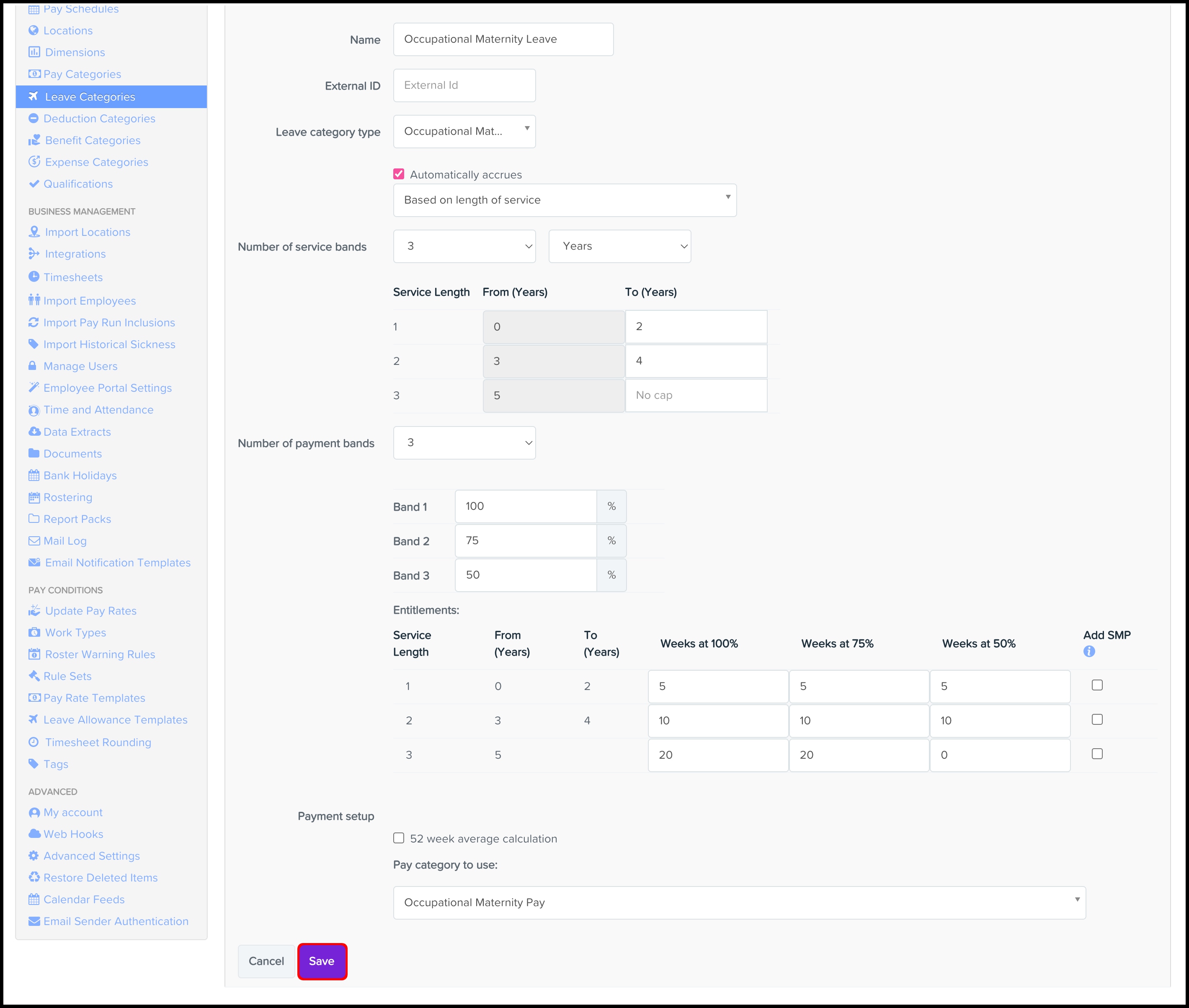This screenshot has width=1189, height=1008.
Task: Click the Data Extracts cloud icon
Action: (x=34, y=432)
